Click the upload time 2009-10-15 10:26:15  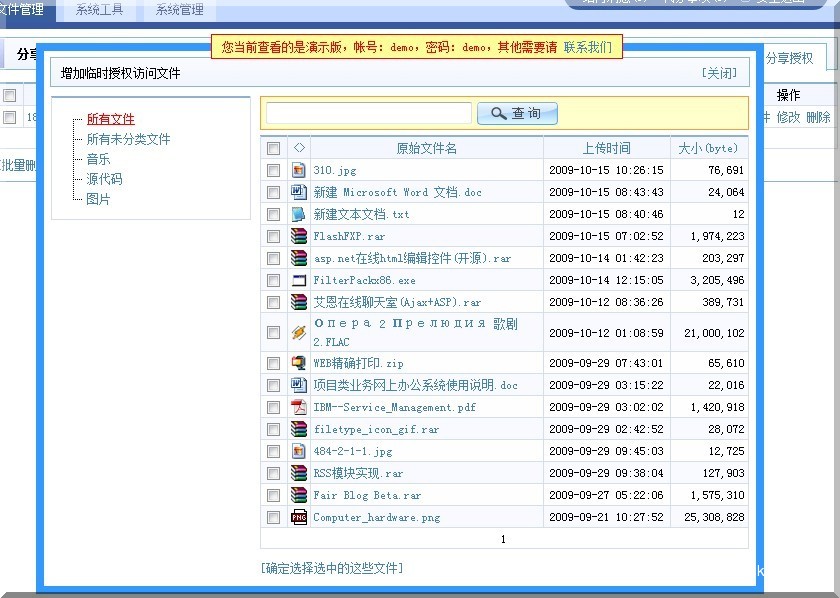[x=606, y=170]
